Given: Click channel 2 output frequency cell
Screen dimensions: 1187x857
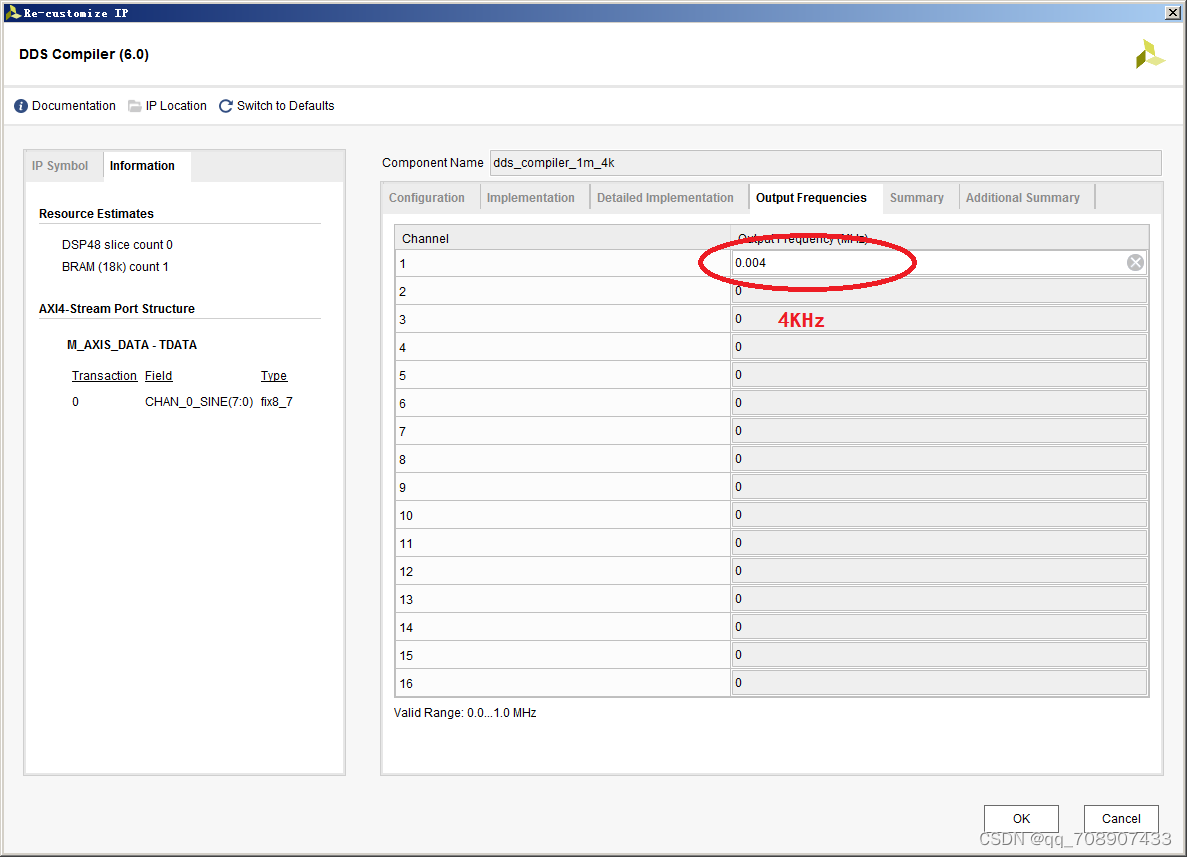Looking at the screenshot, I should [x=939, y=291].
